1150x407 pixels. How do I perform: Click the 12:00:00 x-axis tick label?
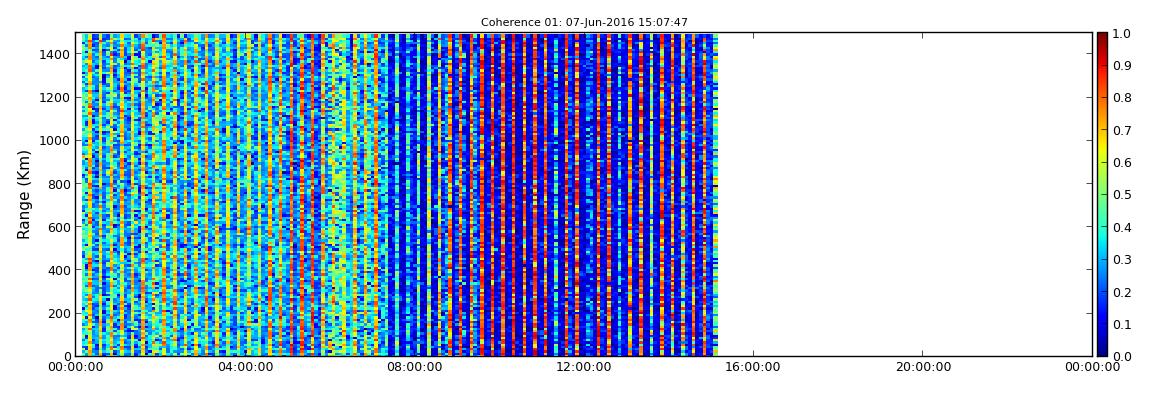coord(584,367)
